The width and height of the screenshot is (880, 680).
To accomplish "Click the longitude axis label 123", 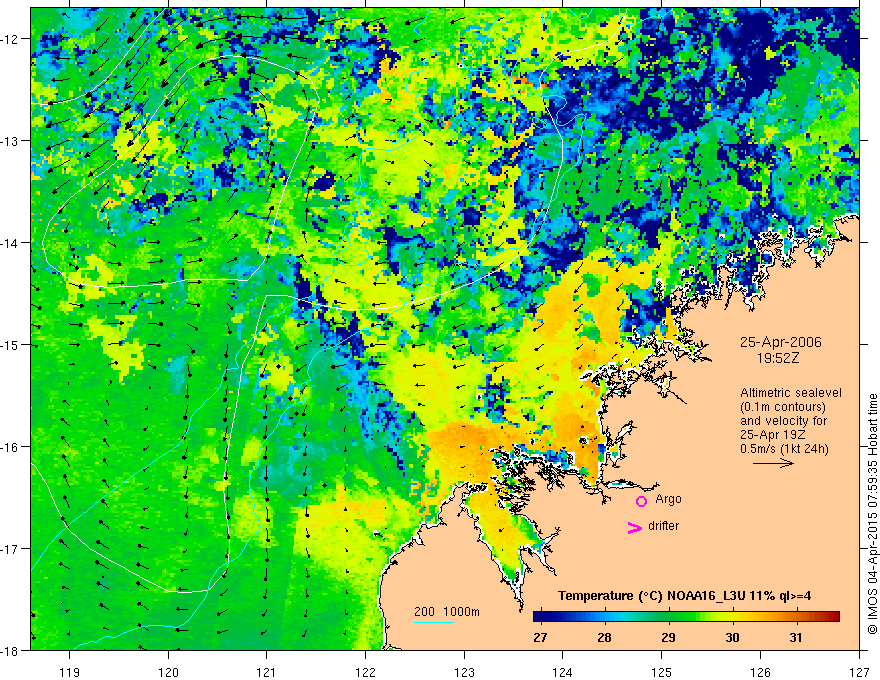I will [x=464, y=672].
